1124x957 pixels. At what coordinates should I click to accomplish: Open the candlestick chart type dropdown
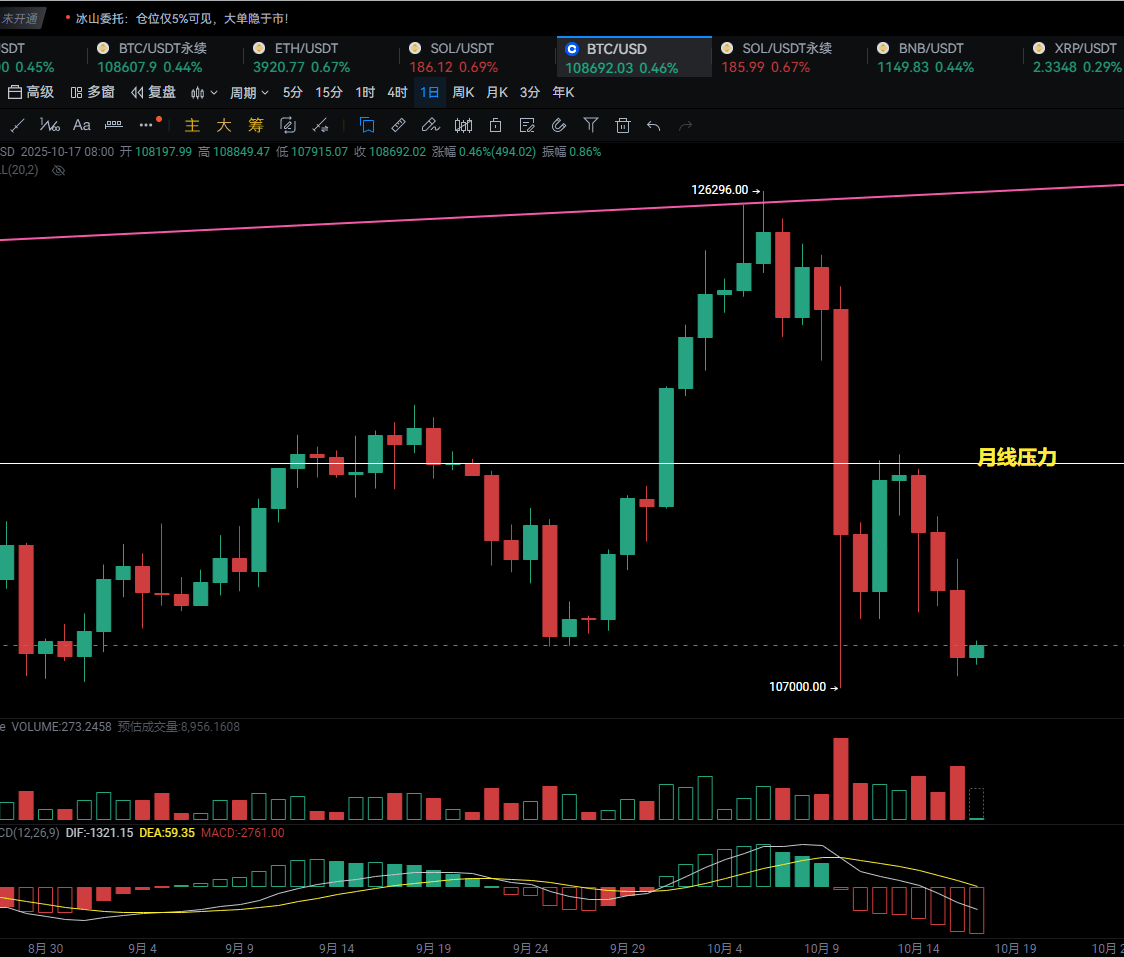coord(204,93)
